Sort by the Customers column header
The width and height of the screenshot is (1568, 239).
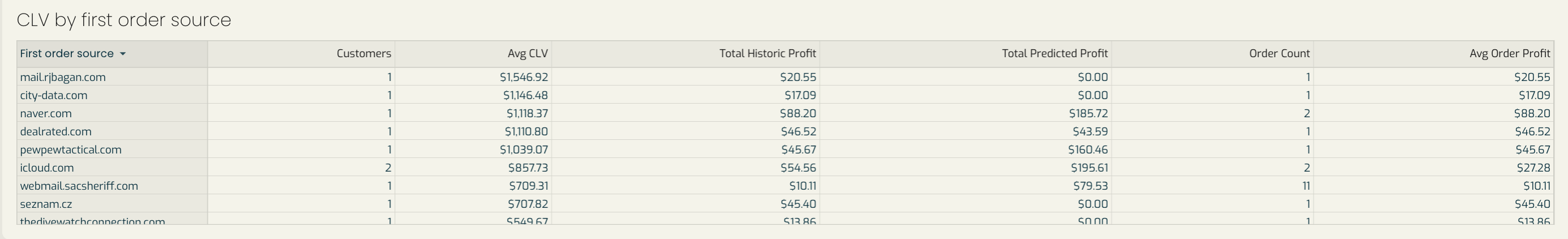pyautogui.click(x=363, y=54)
